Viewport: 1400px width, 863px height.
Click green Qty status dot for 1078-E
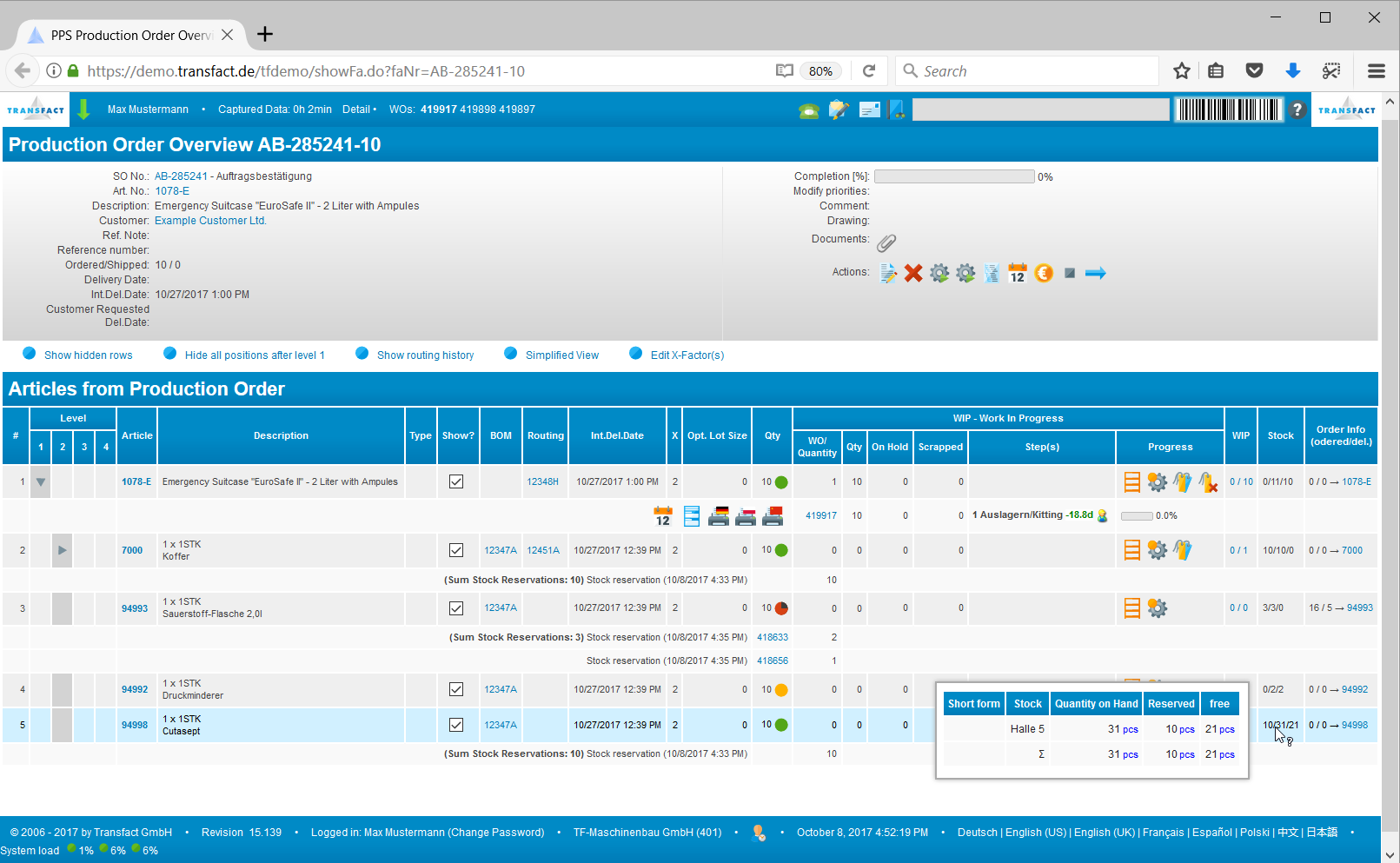pos(781,482)
